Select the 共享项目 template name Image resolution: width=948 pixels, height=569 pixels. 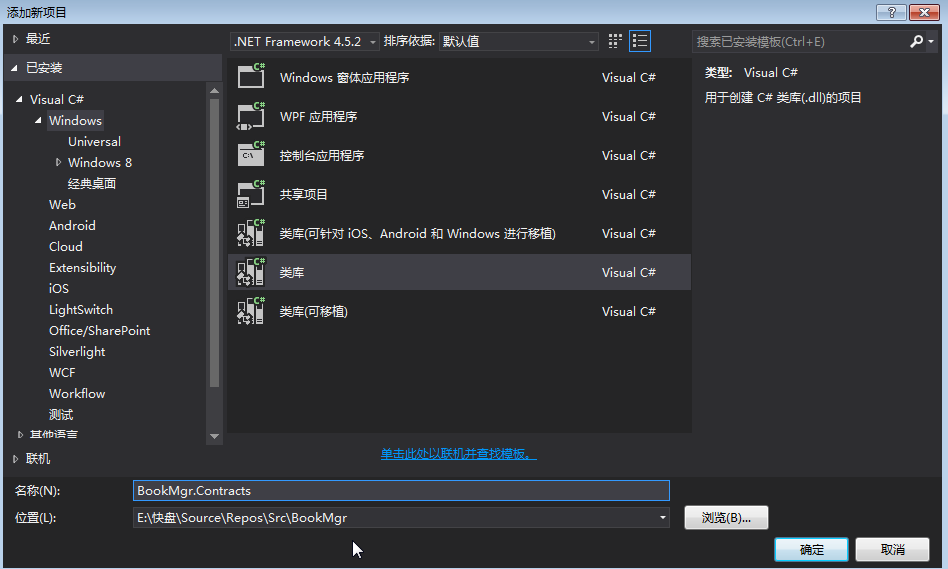304,194
